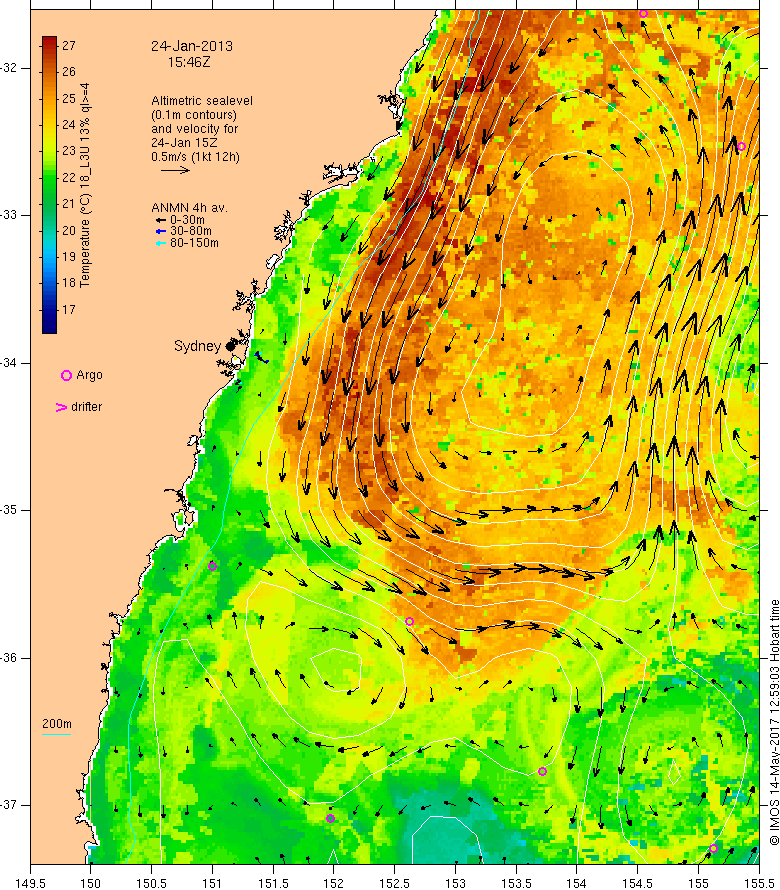Click the '-35' latitude axis label
780x890 pixels.
(x=9, y=510)
